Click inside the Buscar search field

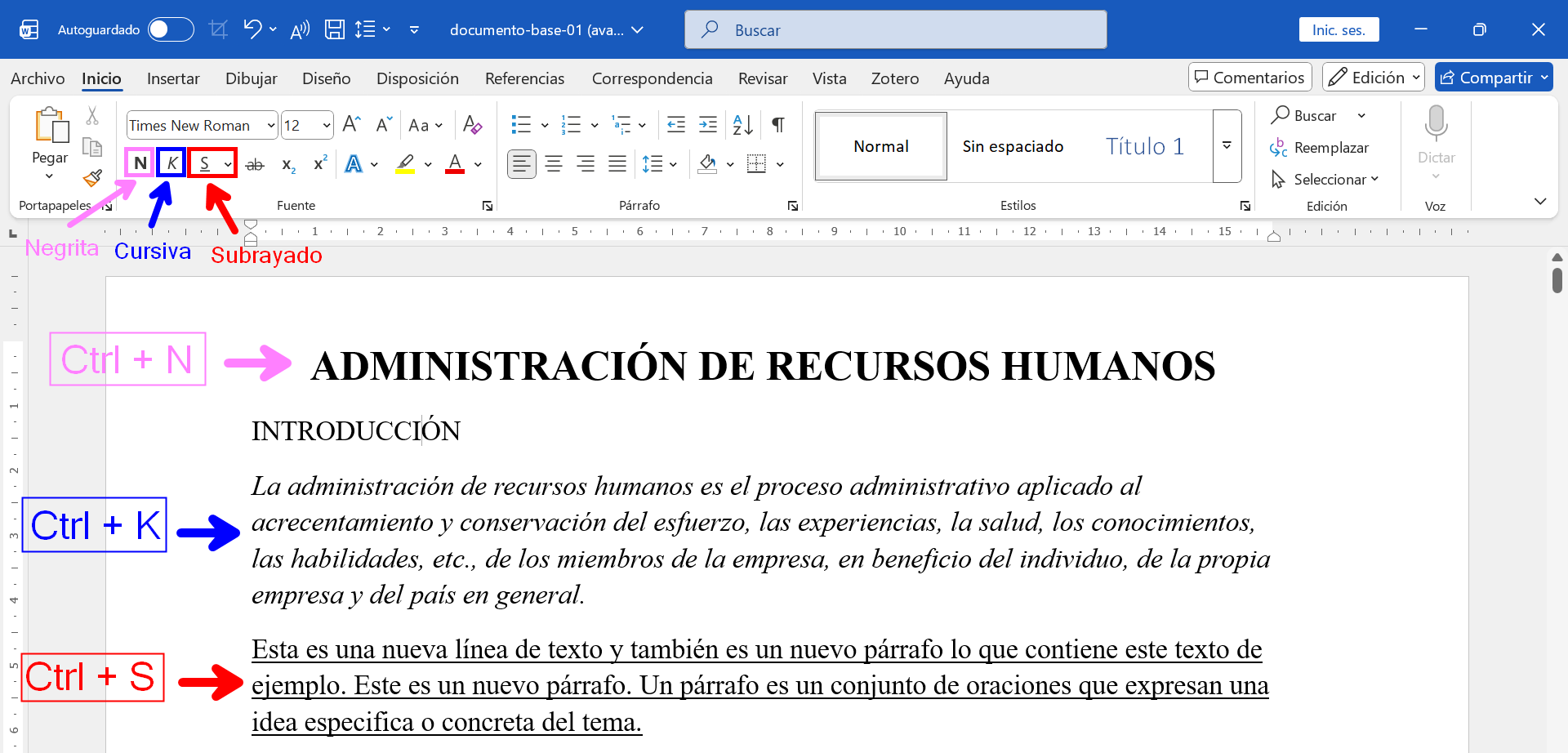895,29
